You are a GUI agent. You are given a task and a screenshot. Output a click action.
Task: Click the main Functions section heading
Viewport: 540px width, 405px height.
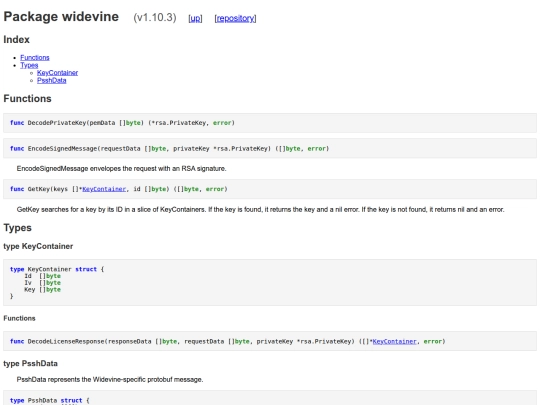pos(28,98)
